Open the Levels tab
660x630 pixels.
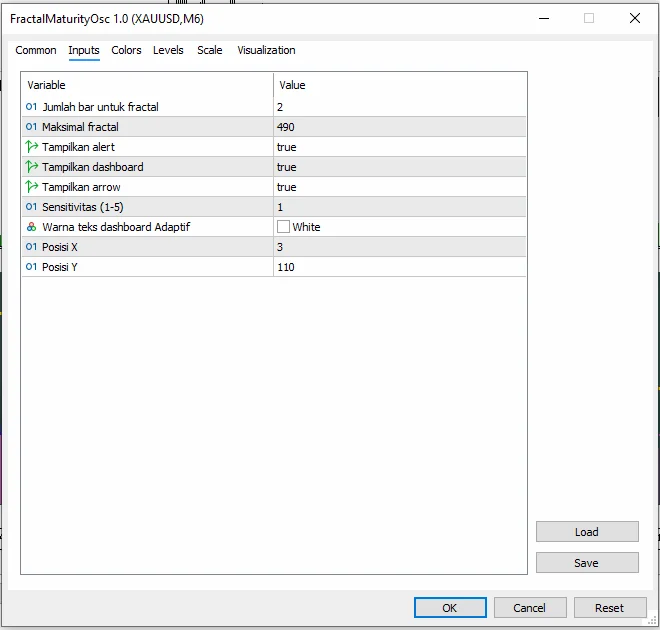168,50
